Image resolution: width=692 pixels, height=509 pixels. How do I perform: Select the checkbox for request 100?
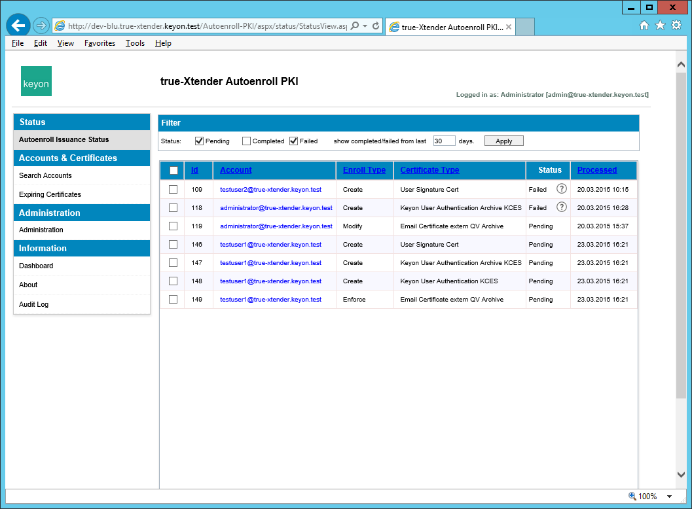point(173,189)
